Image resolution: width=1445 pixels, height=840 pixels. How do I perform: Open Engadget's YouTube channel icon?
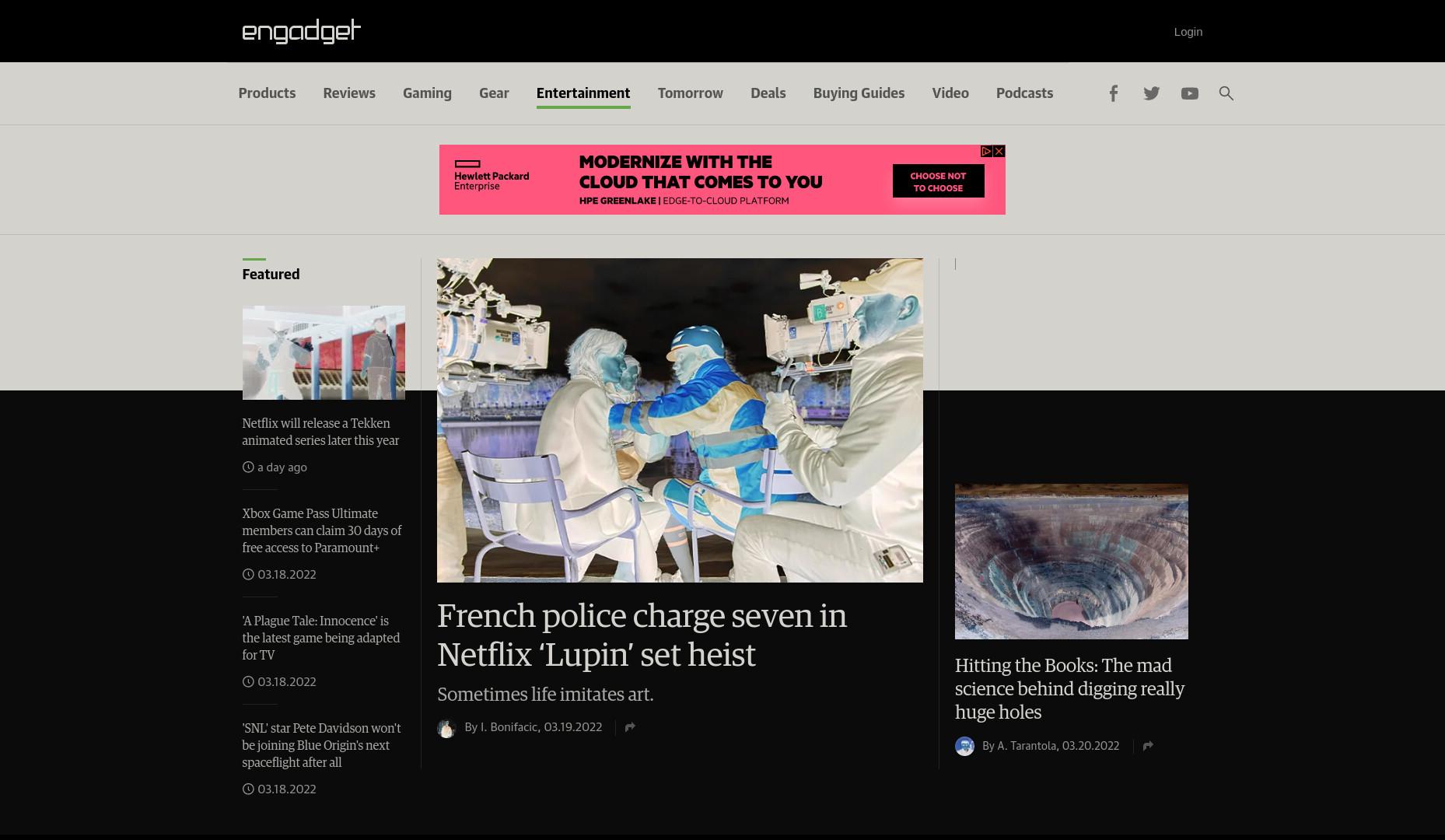coord(1189,93)
